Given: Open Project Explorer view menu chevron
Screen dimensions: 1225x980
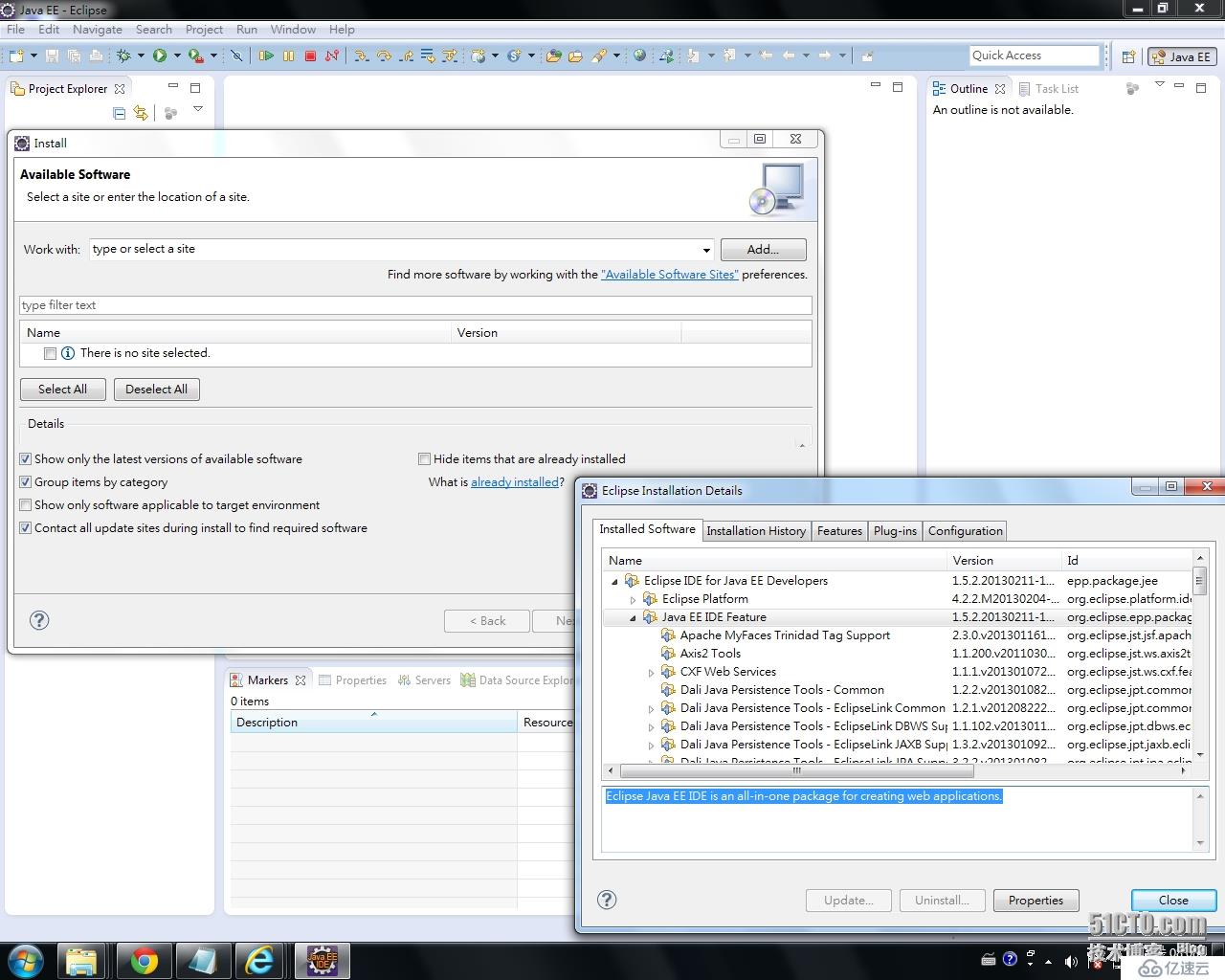Looking at the screenshot, I should pyautogui.click(x=198, y=109).
